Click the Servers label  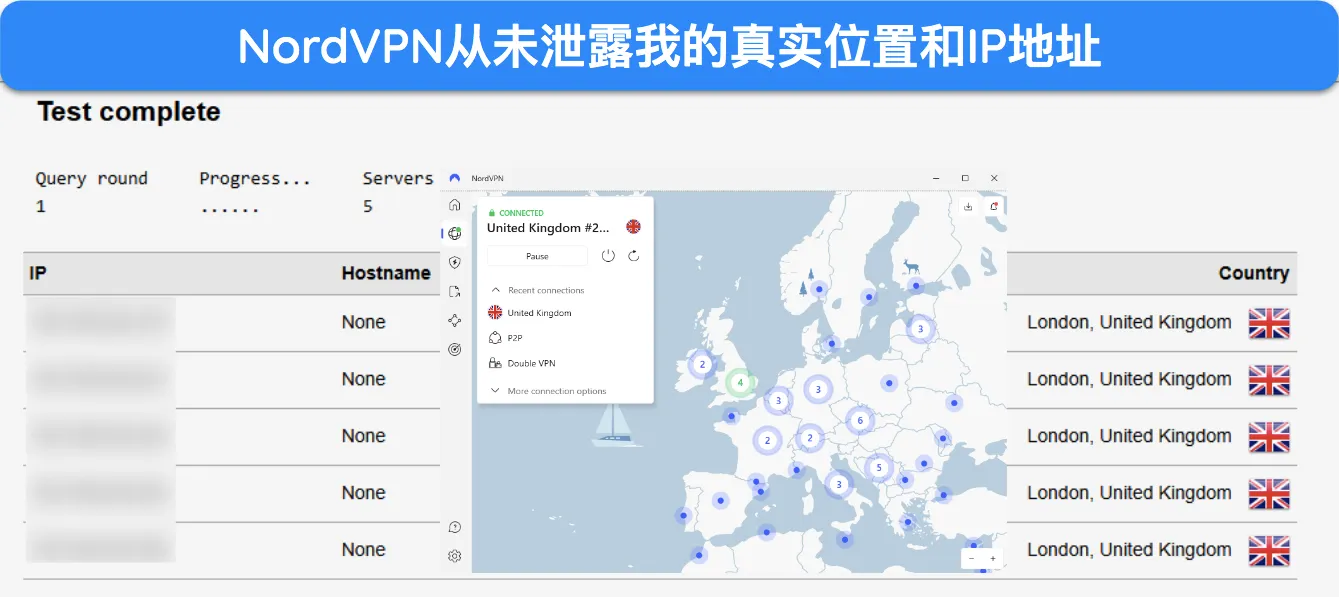[x=398, y=178]
